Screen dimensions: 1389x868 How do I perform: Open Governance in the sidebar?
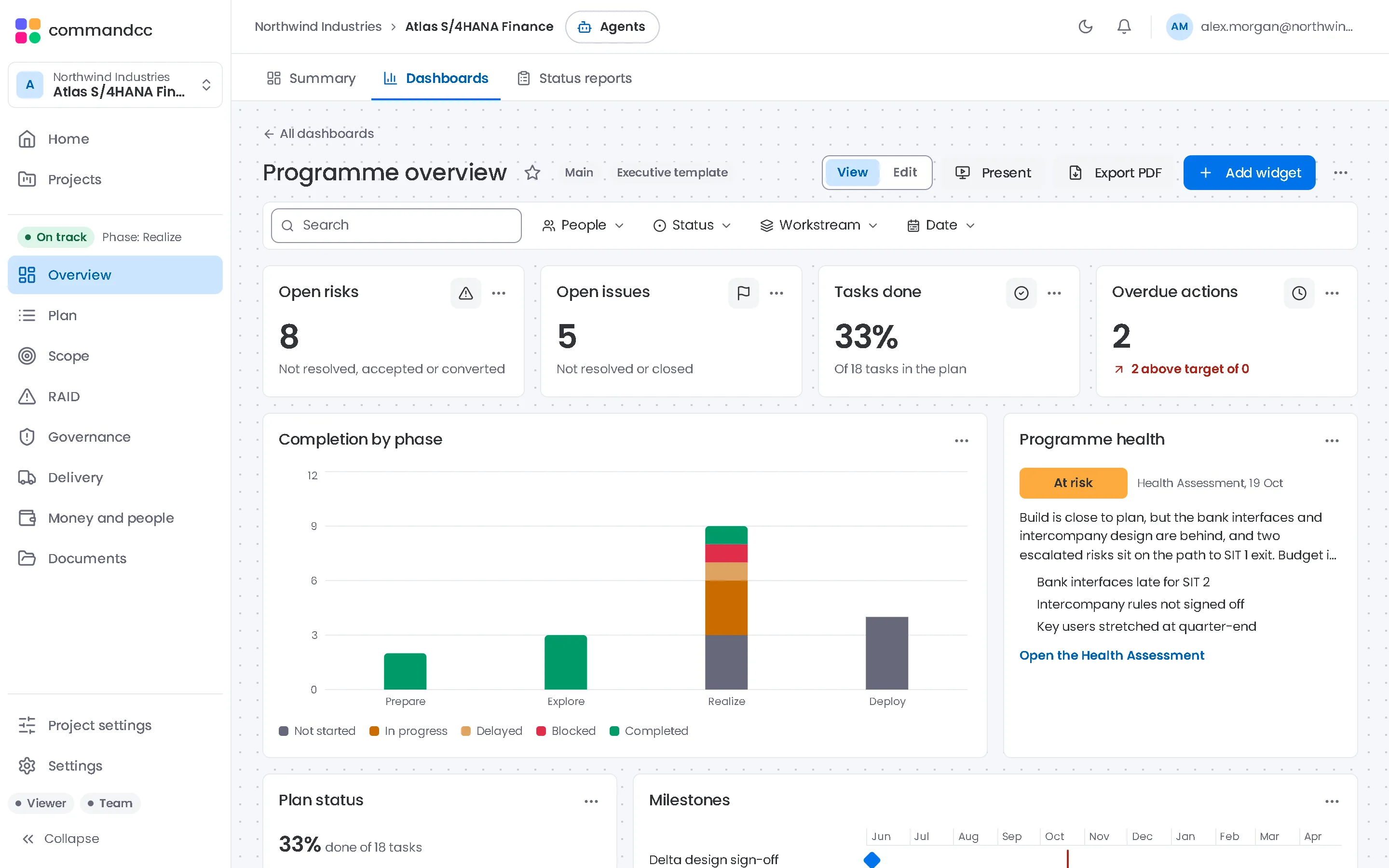115,437
